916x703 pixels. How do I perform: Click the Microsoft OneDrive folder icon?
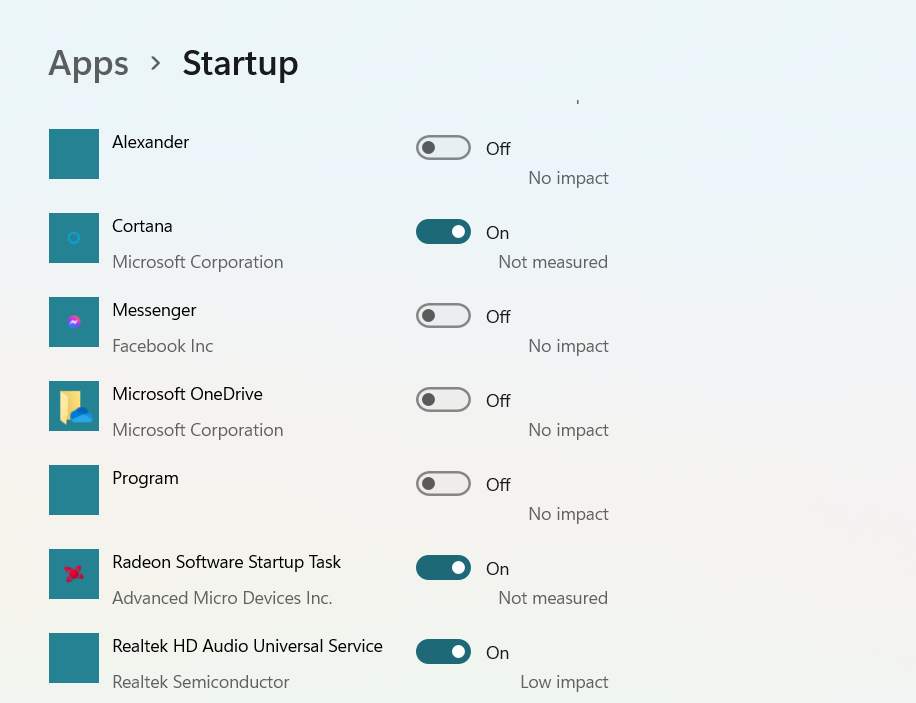click(74, 406)
